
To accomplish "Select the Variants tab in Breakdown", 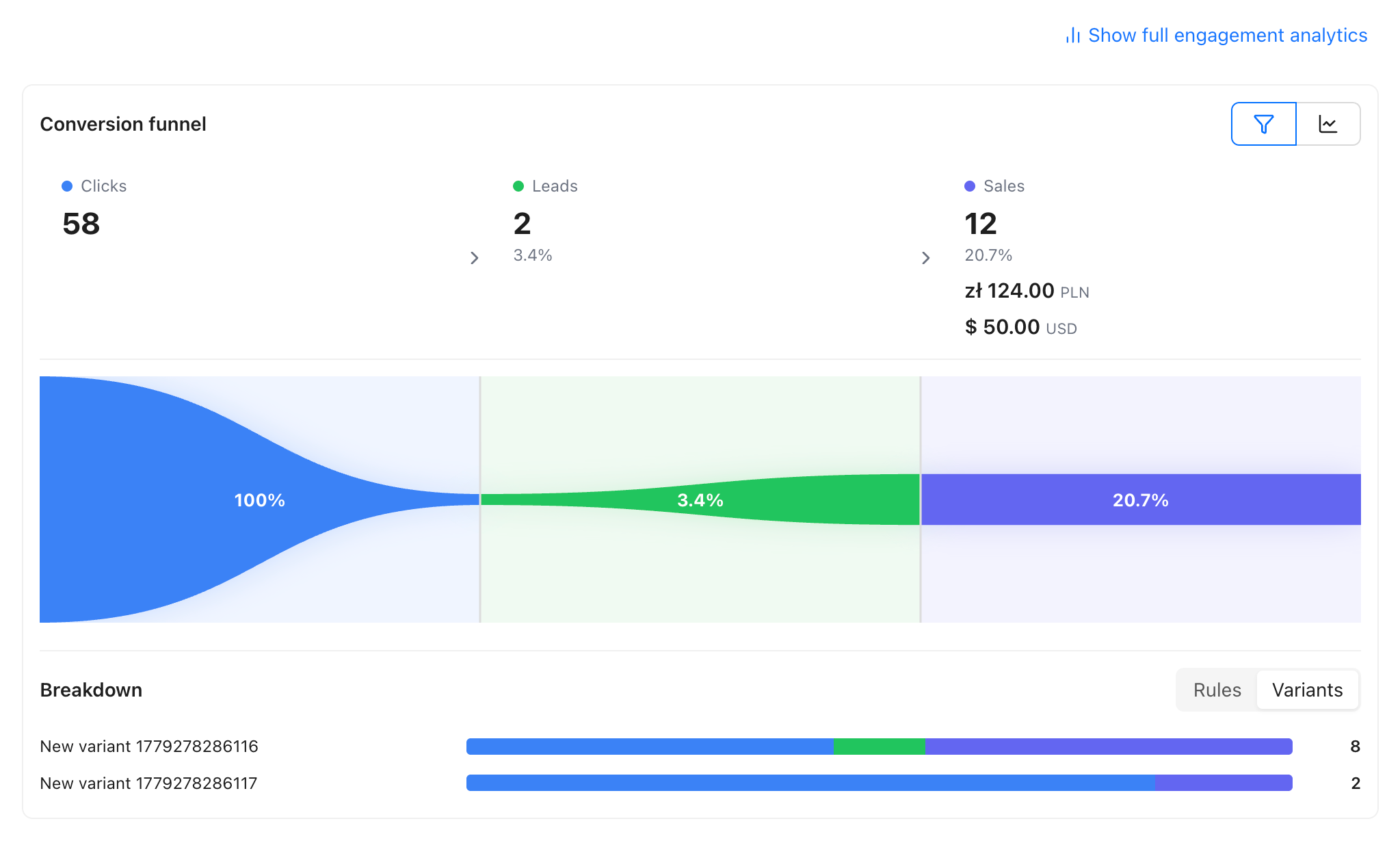I will pyautogui.click(x=1307, y=690).
